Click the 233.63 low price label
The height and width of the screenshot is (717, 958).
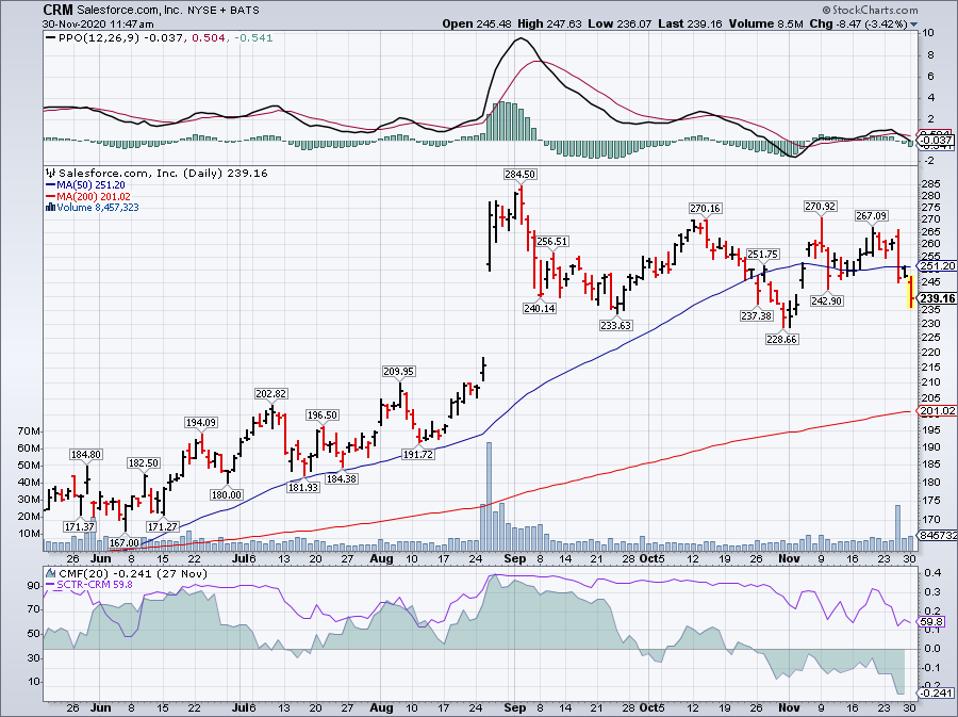click(x=615, y=326)
